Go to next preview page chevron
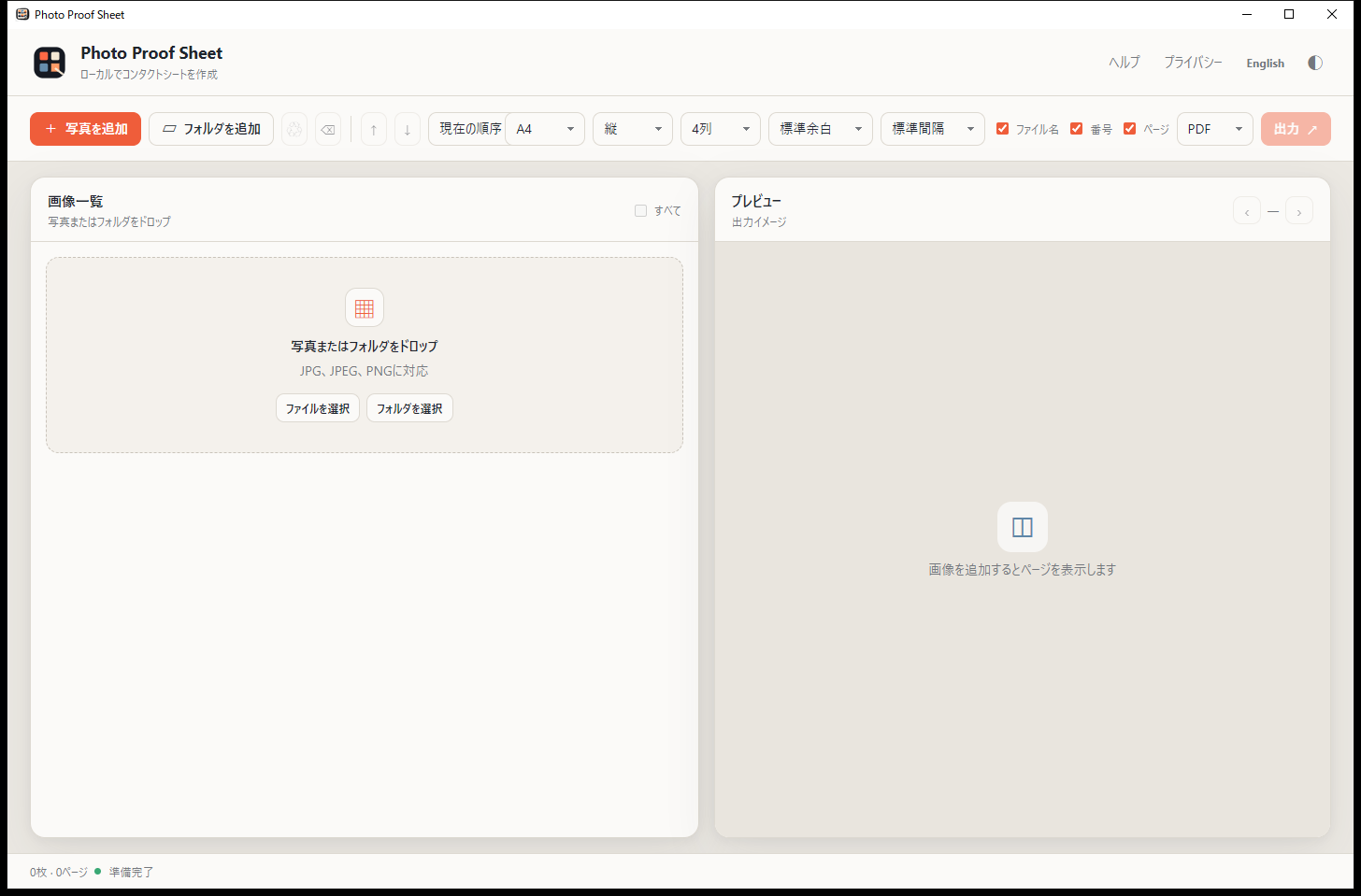The image size is (1361, 896). pyautogui.click(x=1299, y=211)
